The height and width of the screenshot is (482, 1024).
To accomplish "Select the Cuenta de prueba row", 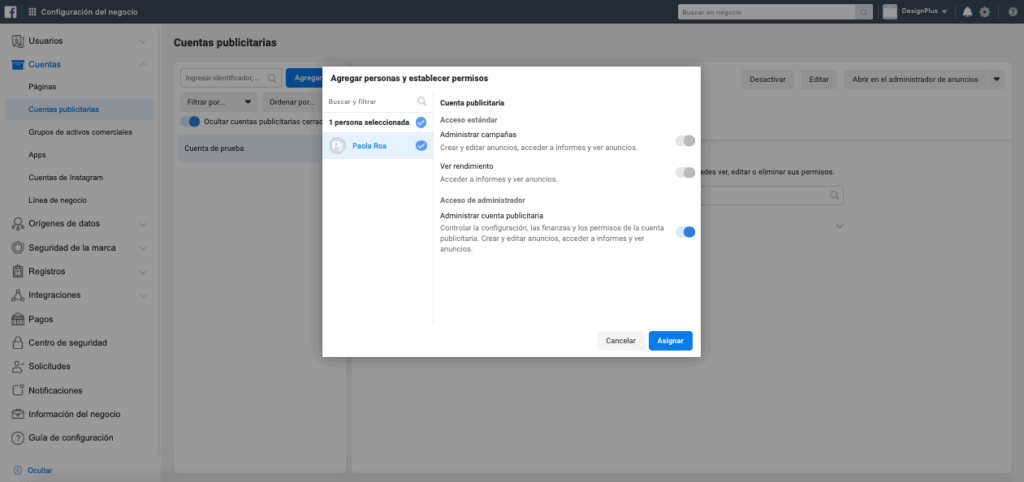I will (251, 148).
